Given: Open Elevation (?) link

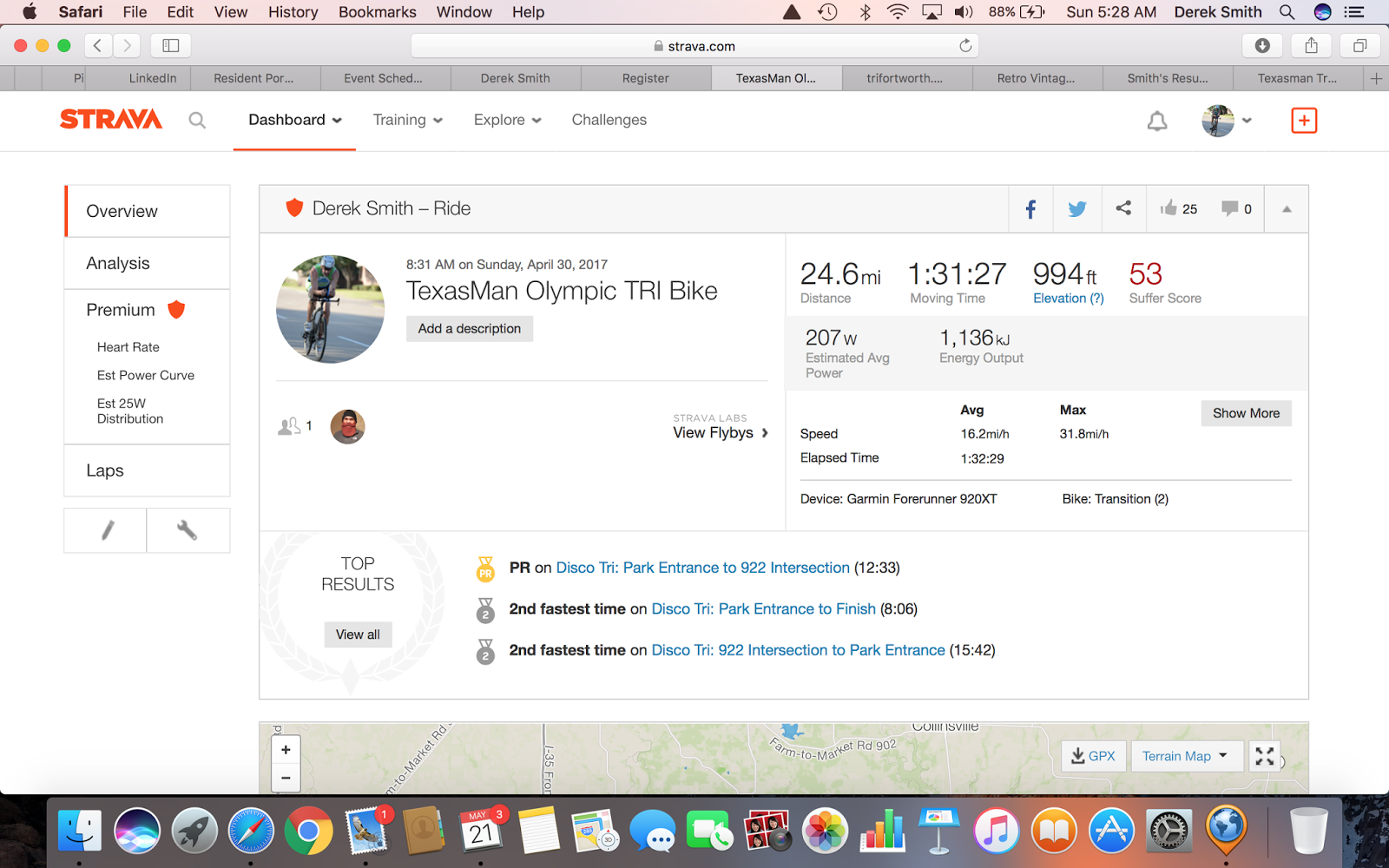Looking at the screenshot, I should tap(1068, 298).
